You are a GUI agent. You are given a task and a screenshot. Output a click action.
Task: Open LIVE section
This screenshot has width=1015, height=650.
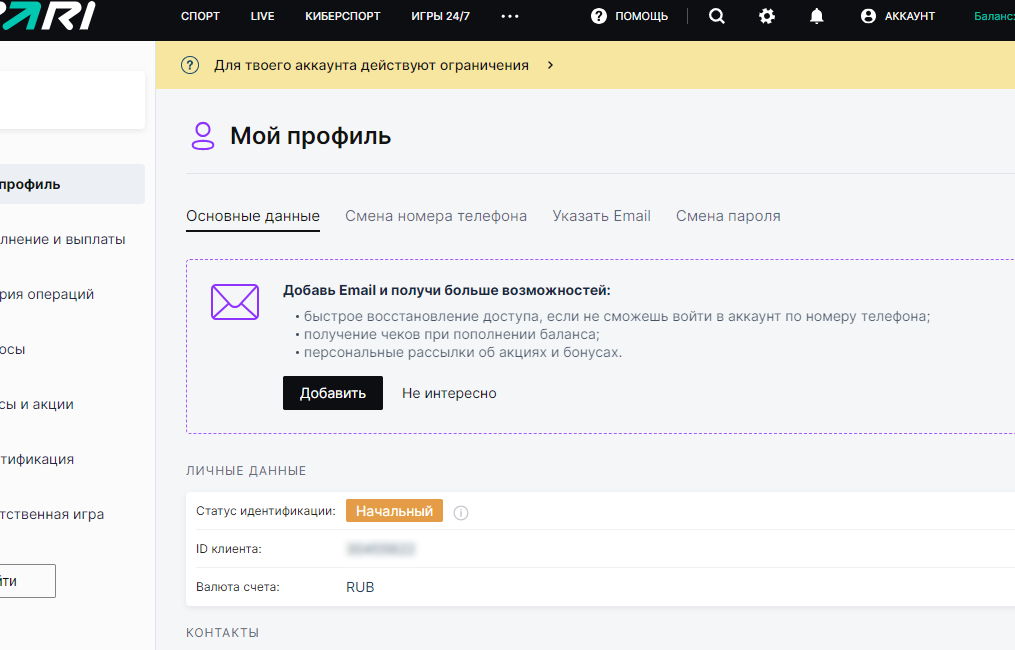coord(262,16)
